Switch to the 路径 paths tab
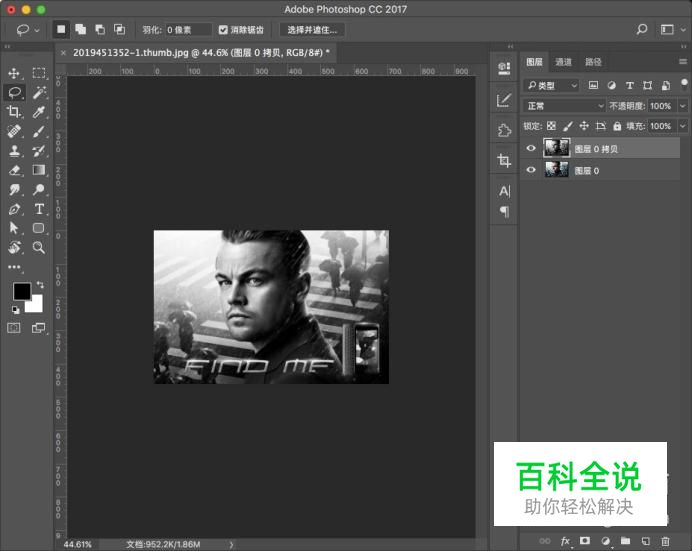 click(x=593, y=62)
